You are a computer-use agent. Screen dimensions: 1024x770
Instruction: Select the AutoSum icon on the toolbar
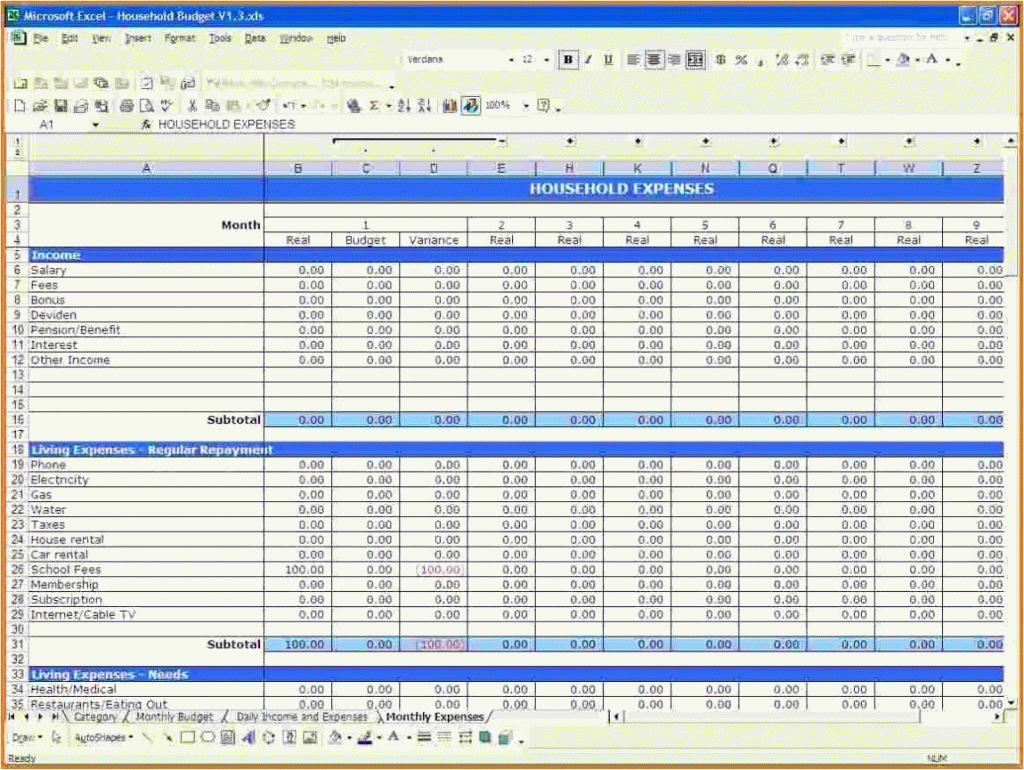pyautogui.click(x=372, y=105)
